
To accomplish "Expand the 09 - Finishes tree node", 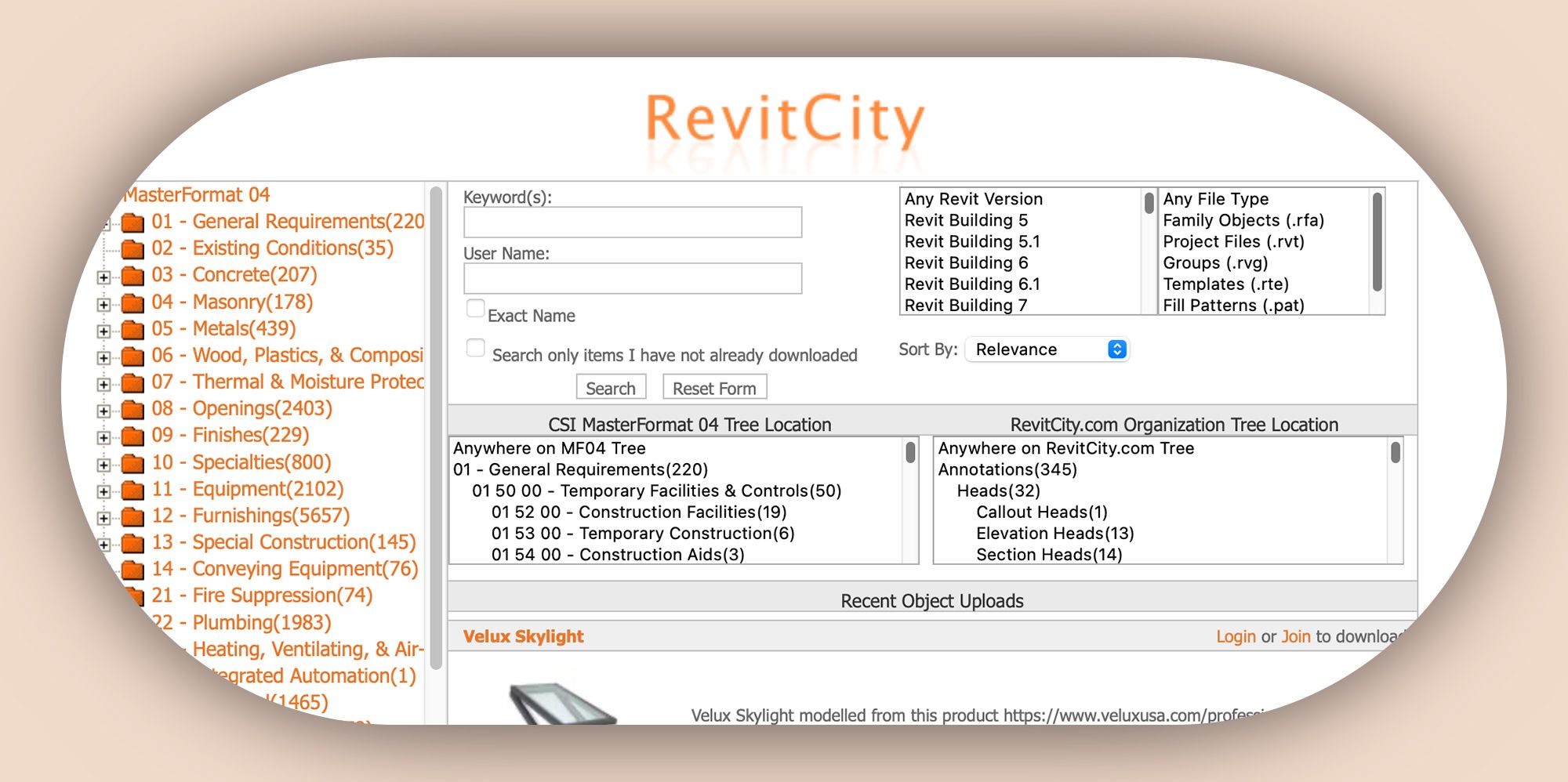I will (x=103, y=437).
